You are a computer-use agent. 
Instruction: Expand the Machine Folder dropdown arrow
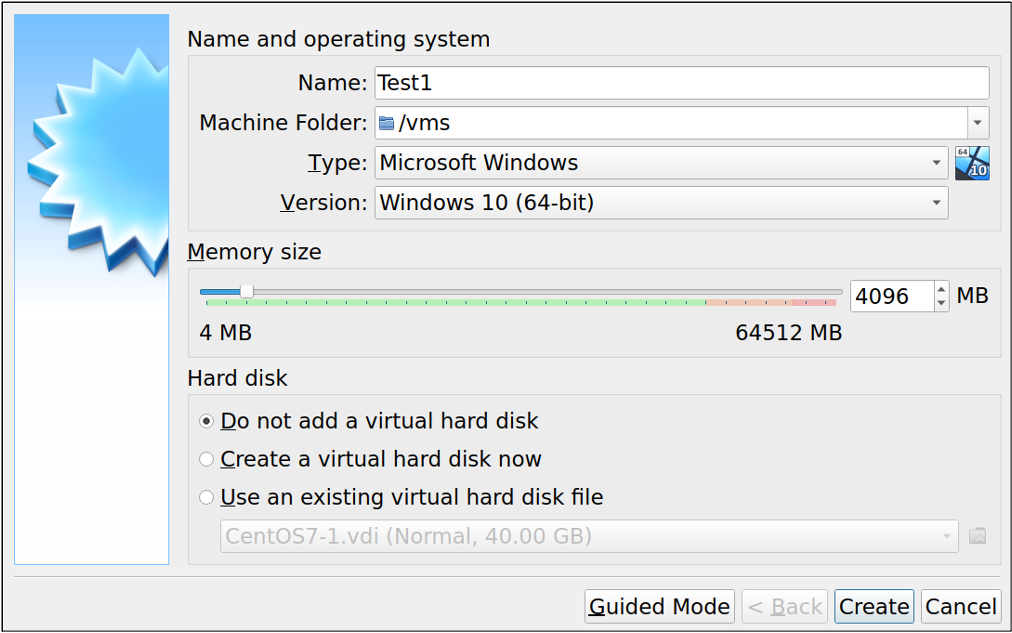point(977,122)
